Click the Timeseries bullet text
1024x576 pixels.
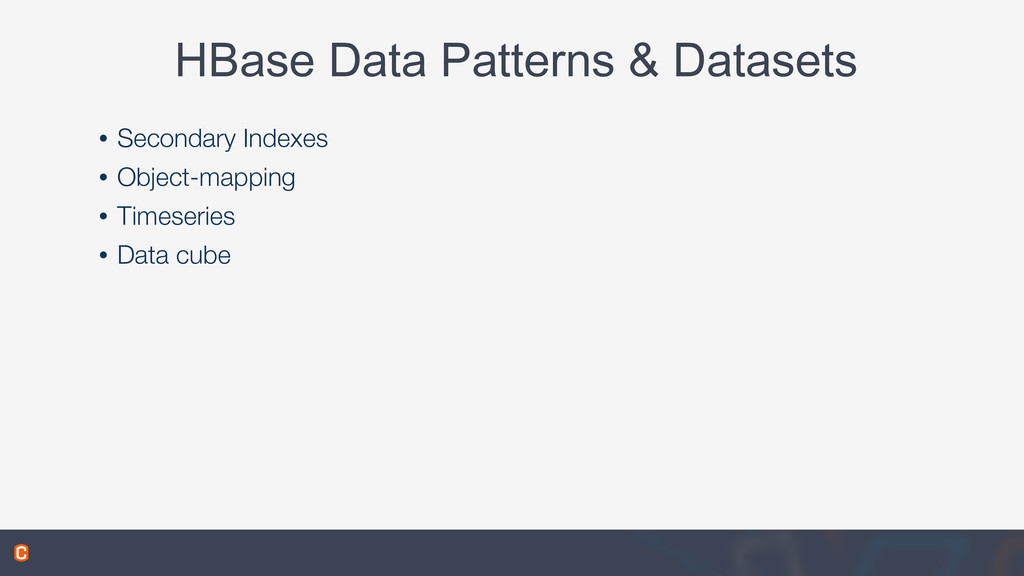click(176, 216)
